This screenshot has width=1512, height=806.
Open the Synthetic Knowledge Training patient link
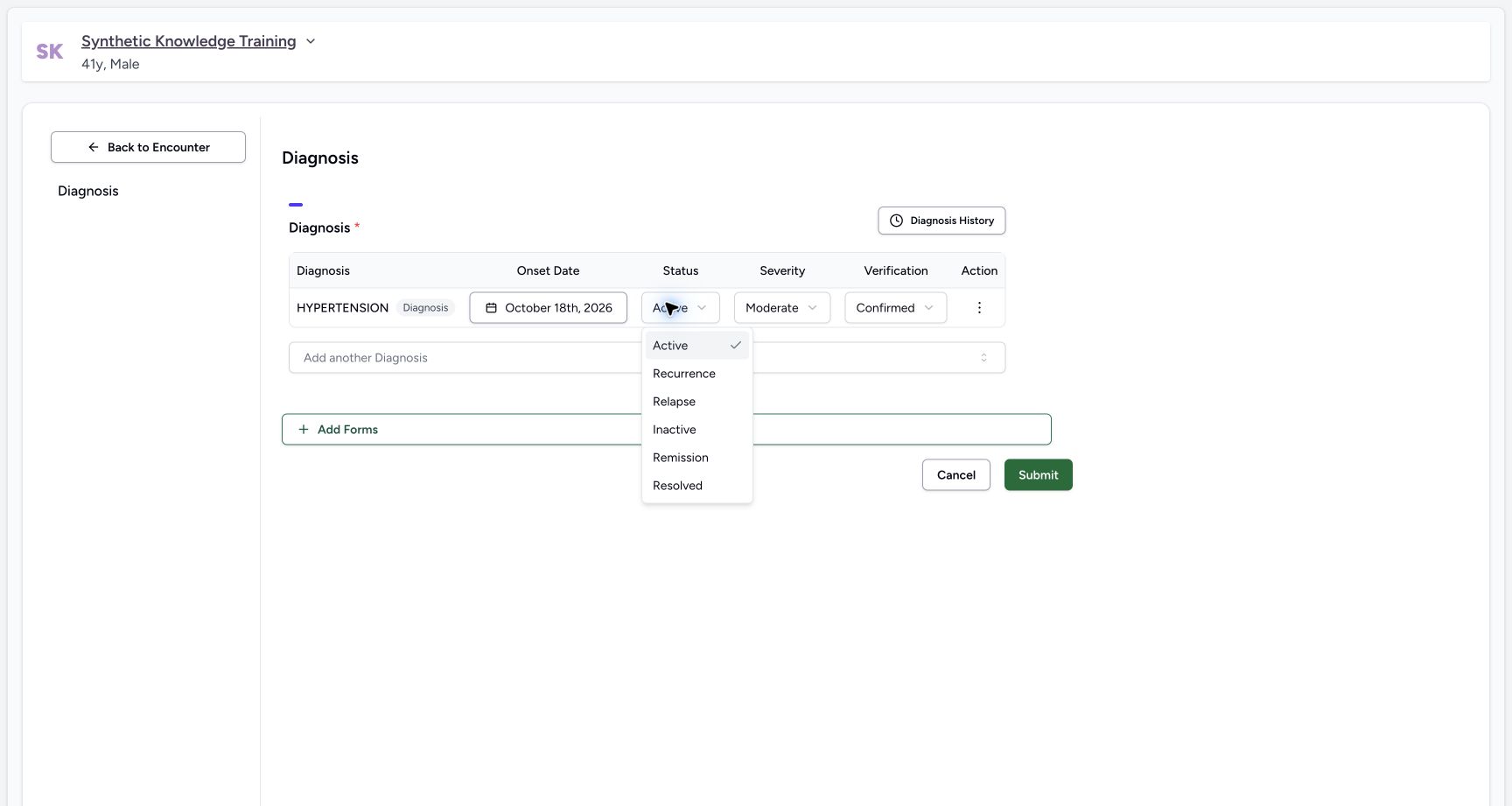click(188, 41)
